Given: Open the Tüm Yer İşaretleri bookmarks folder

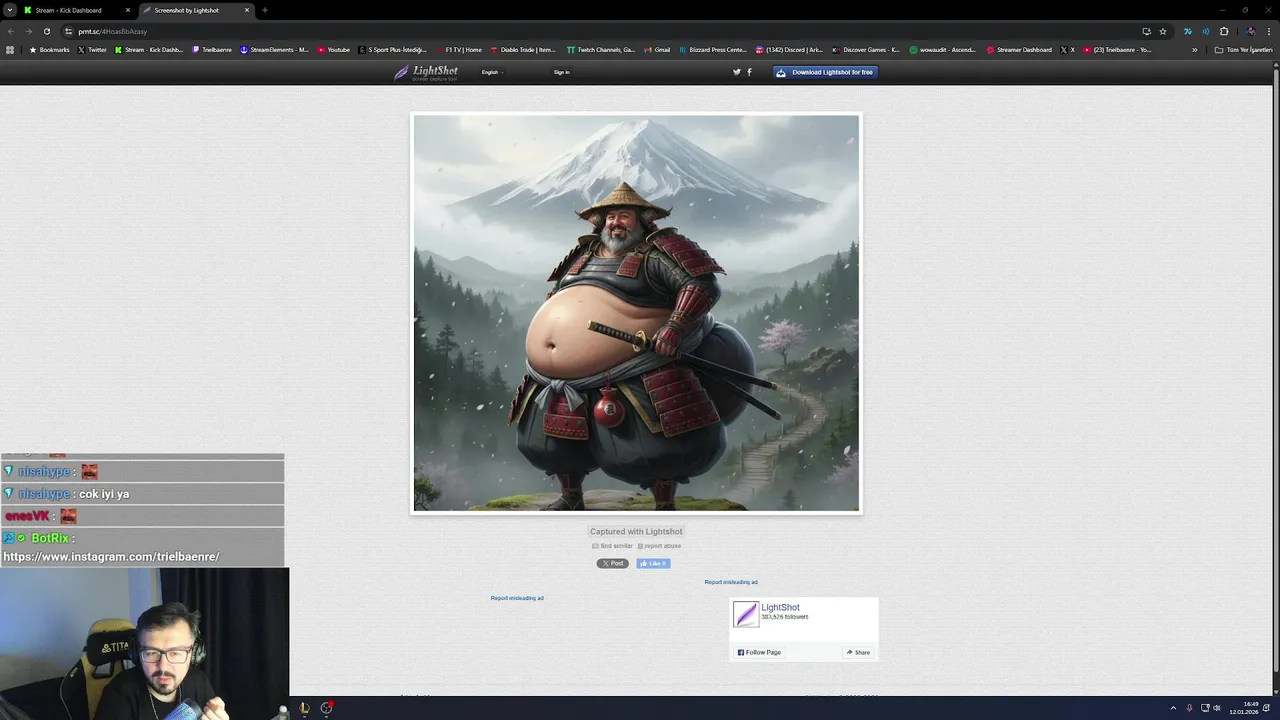Looking at the screenshot, I should (1244, 49).
